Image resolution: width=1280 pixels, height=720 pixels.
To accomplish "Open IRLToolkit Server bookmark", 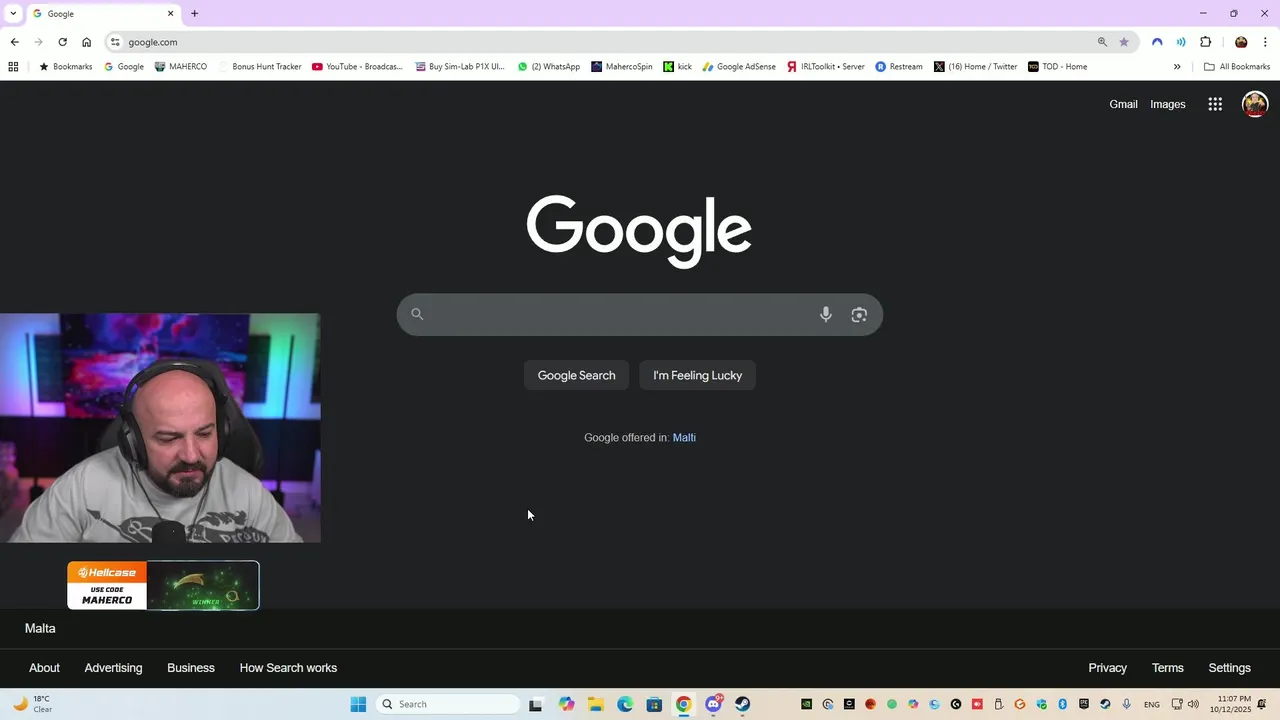I will [825, 67].
